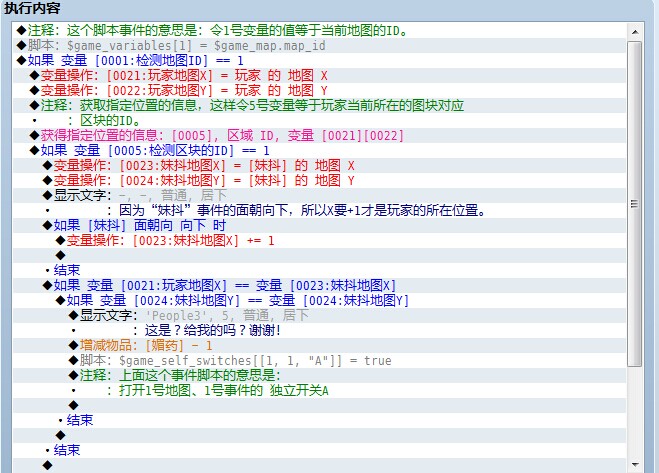Select comment 上面这个事件脚本的意思是
The width and height of the screenshot is (659, 473).
click(319, 376)
